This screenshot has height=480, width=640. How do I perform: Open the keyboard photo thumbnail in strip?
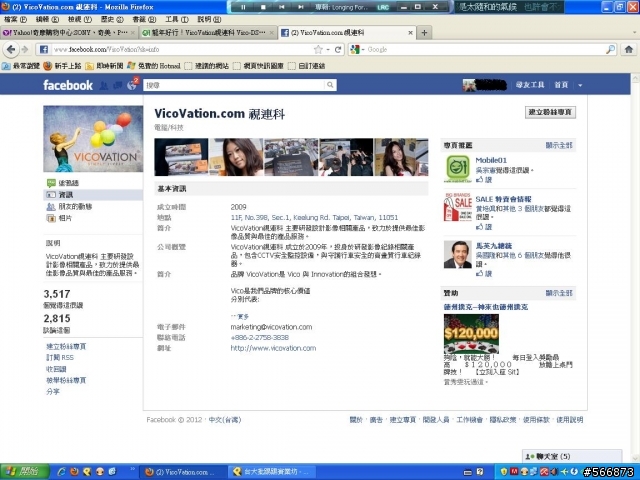[291, 157]
